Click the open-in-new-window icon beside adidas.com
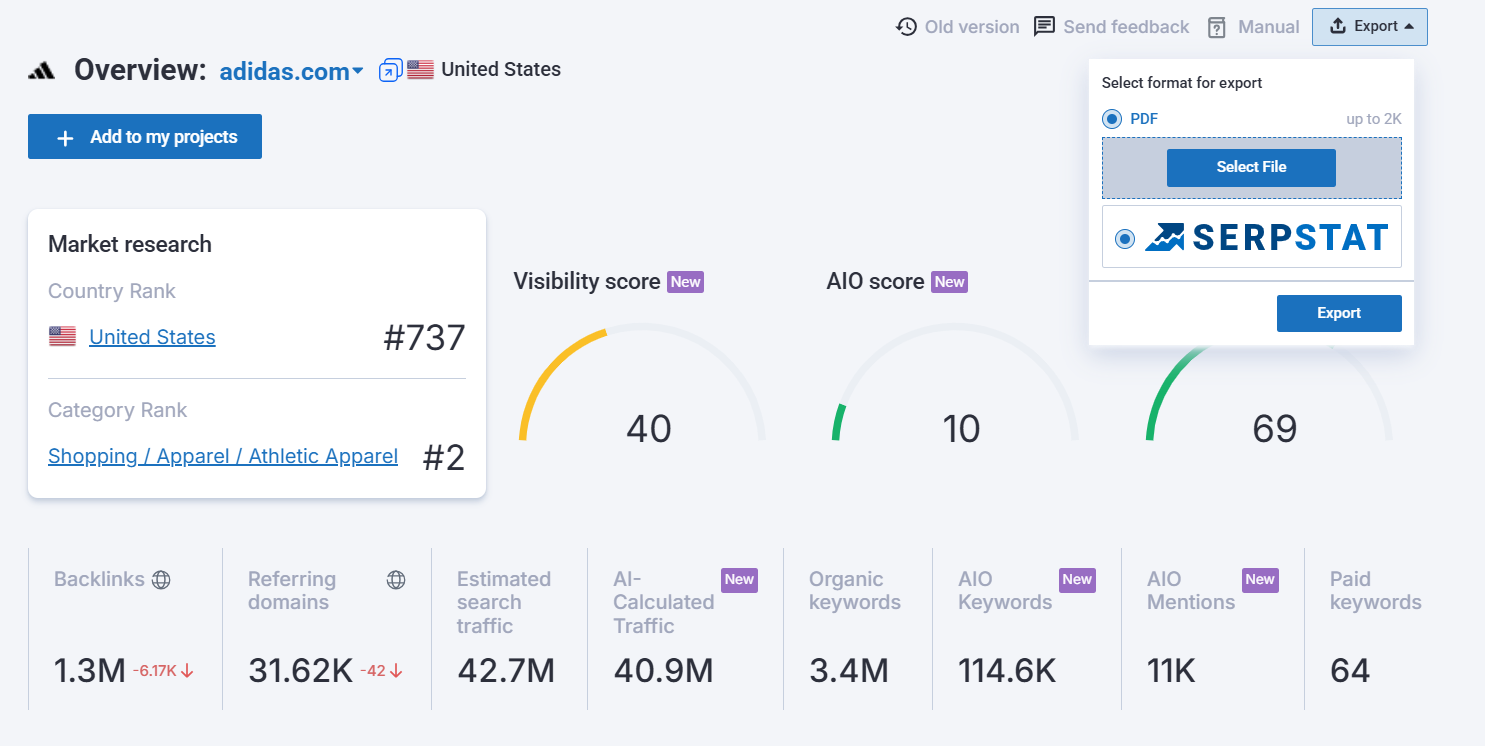Screen dimensions: 1485x746 point(390,70)
